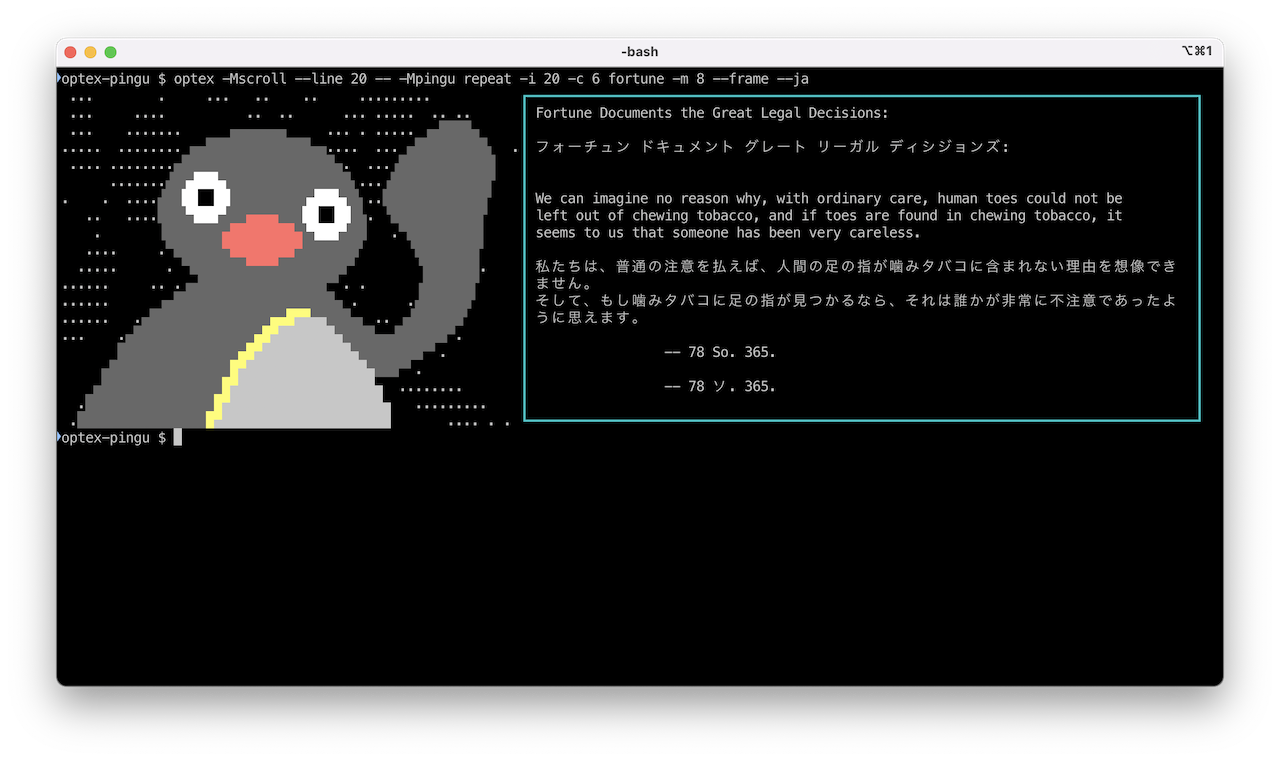Click the Japanese line starting 'そして、もし噛みタバコに'
This screenshot has width=1280, height=761.
click(x=856, y=301)
